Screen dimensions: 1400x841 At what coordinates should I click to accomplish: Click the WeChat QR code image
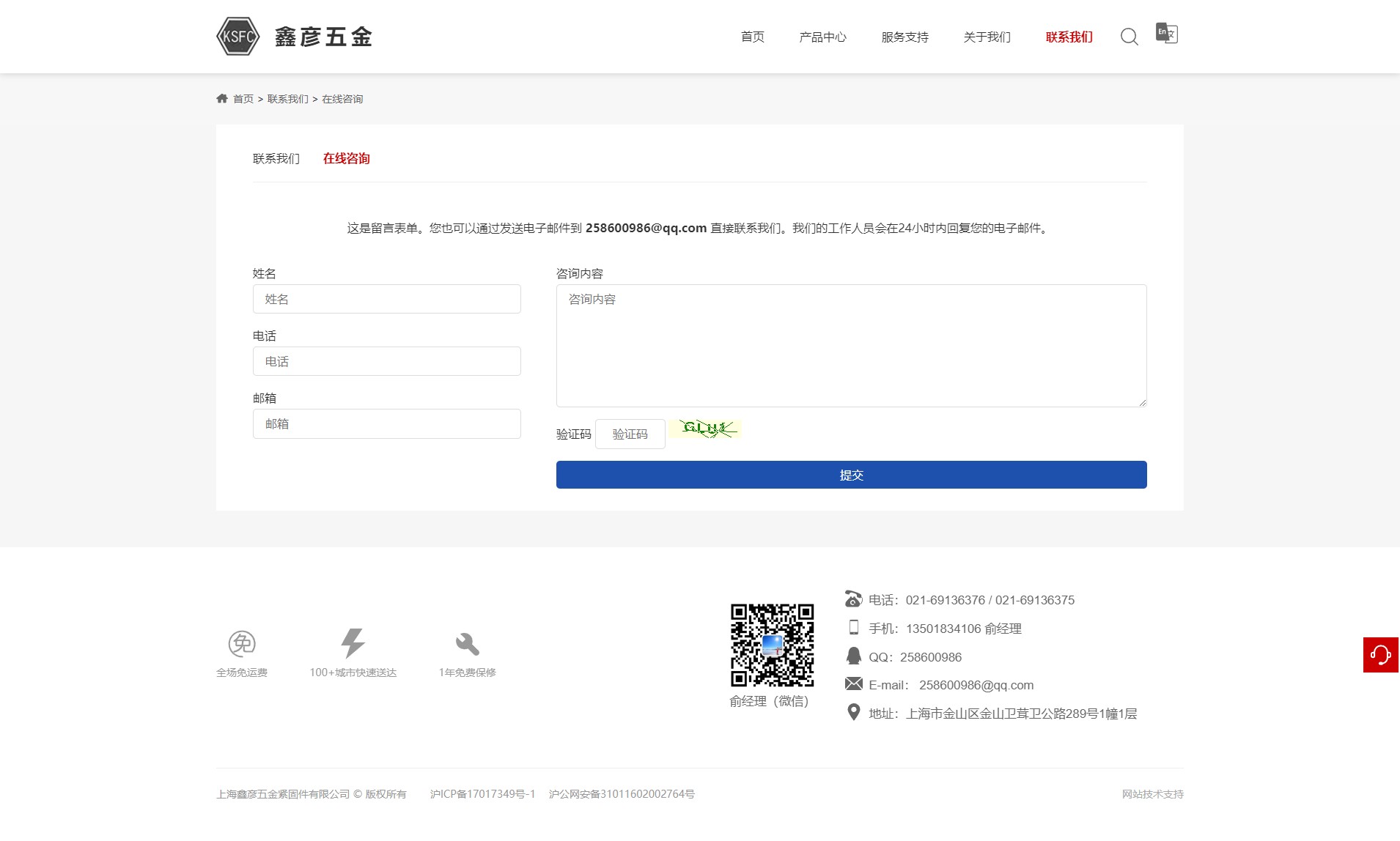(x=772, y=645)
